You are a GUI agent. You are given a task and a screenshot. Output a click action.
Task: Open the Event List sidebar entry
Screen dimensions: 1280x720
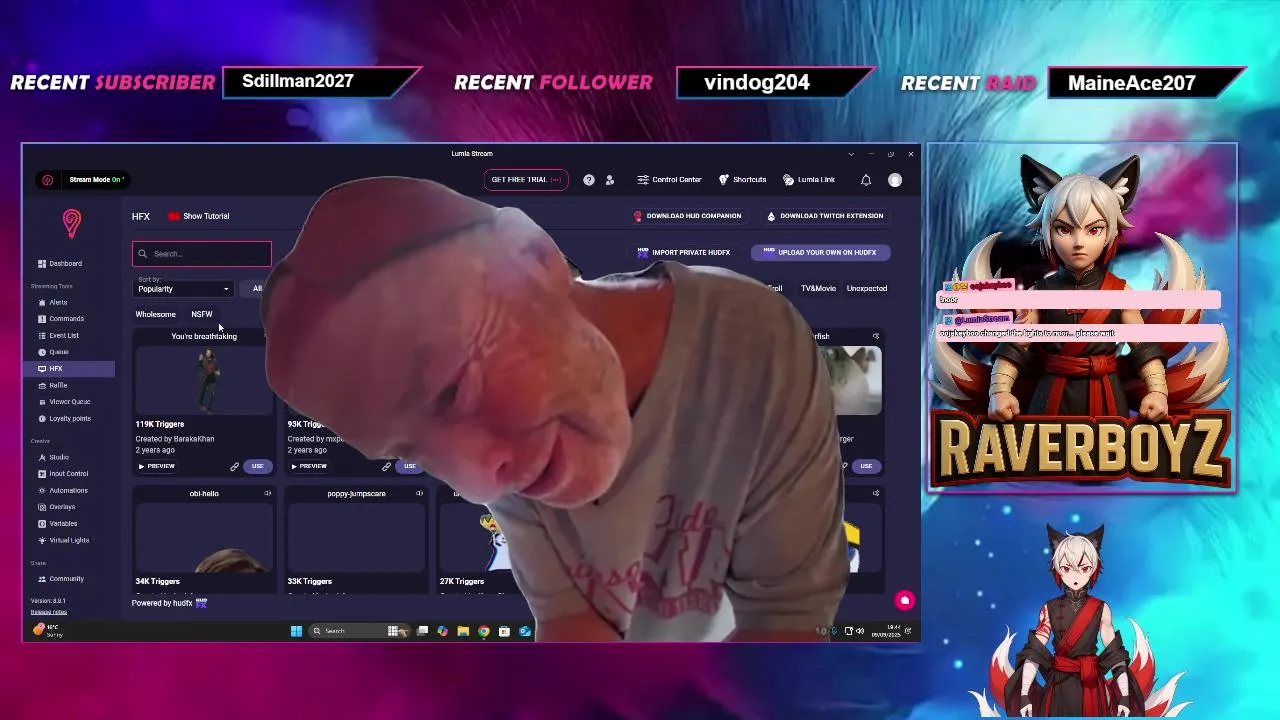click(58, 336)
